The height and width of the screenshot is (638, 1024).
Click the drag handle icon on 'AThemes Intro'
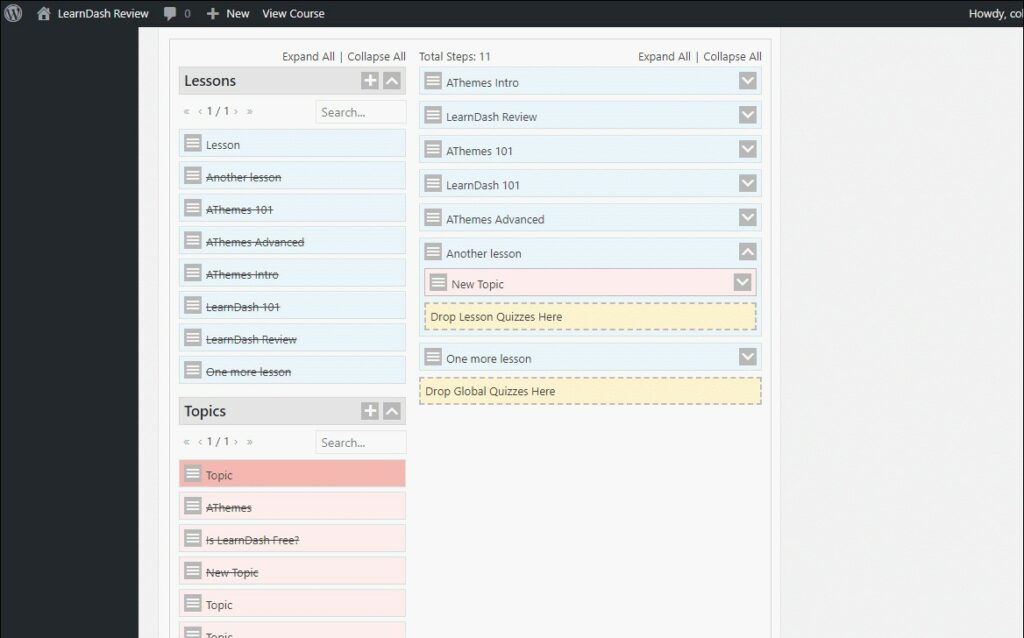click(434, 82)
